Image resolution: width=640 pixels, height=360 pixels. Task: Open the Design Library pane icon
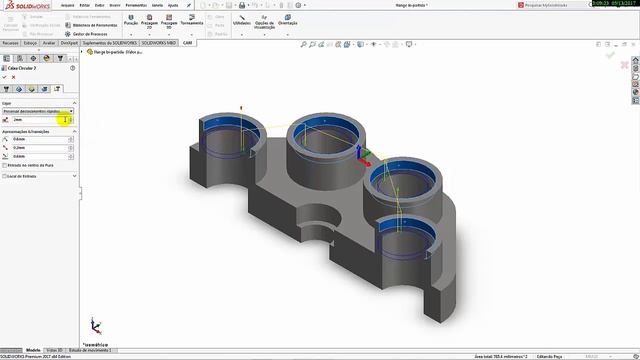(x=636, y=68)
